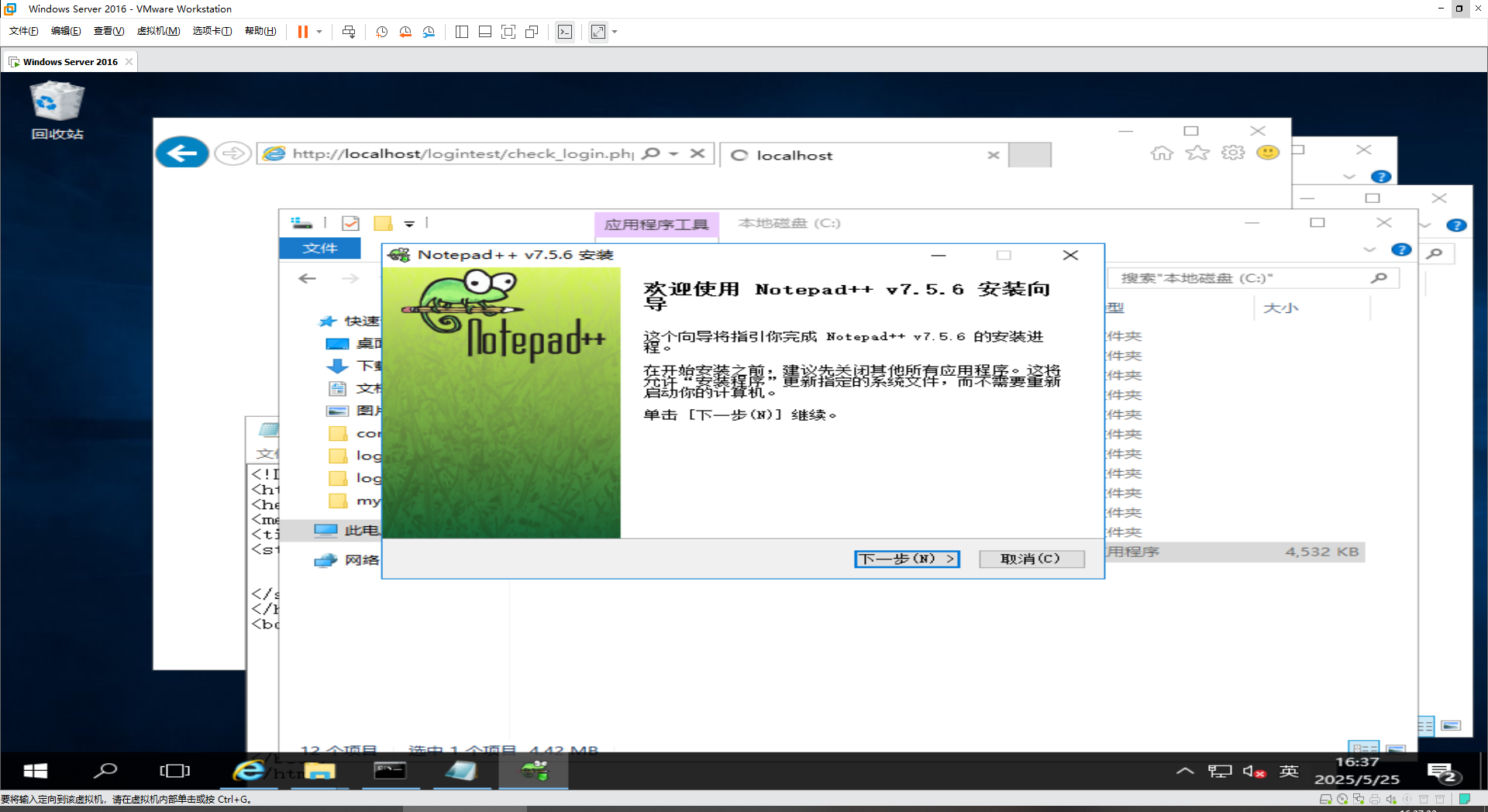Toggle the VMware library sidebar view

point(462,32)
